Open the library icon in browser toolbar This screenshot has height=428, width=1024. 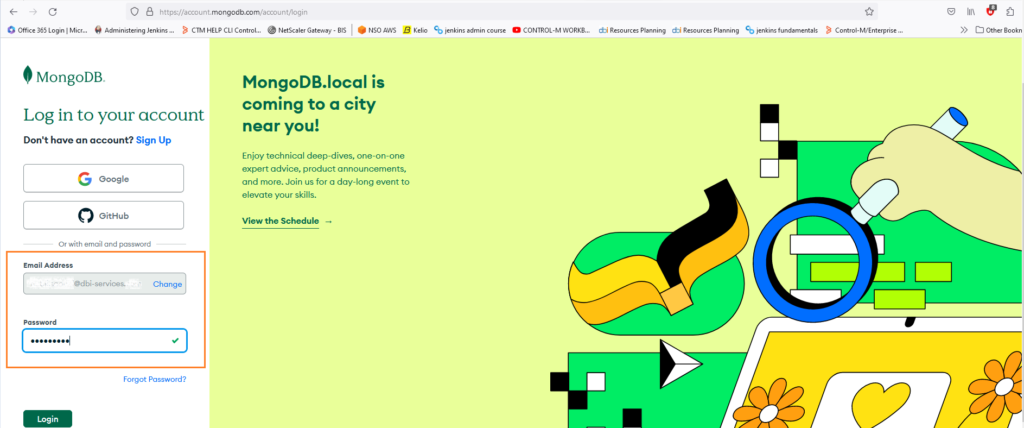(x=971, y=12)
